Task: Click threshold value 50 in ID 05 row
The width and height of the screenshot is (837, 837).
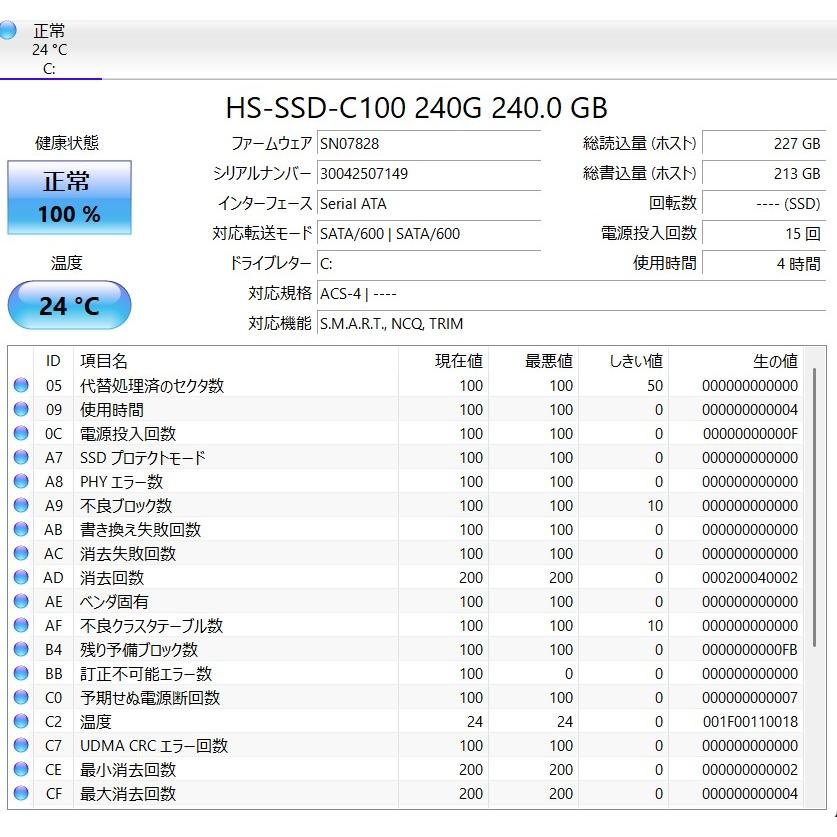Action: (655, 385)
